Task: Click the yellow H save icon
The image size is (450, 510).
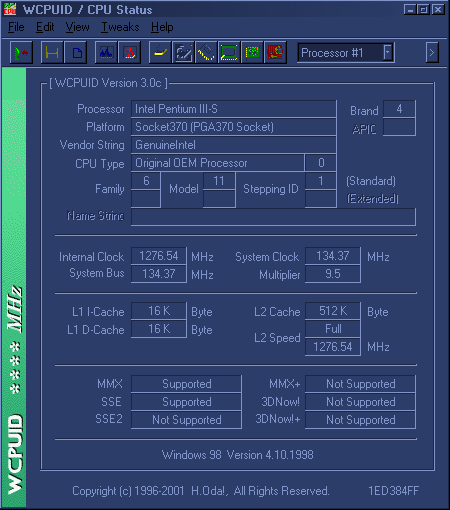Action: tap(52, 52)
